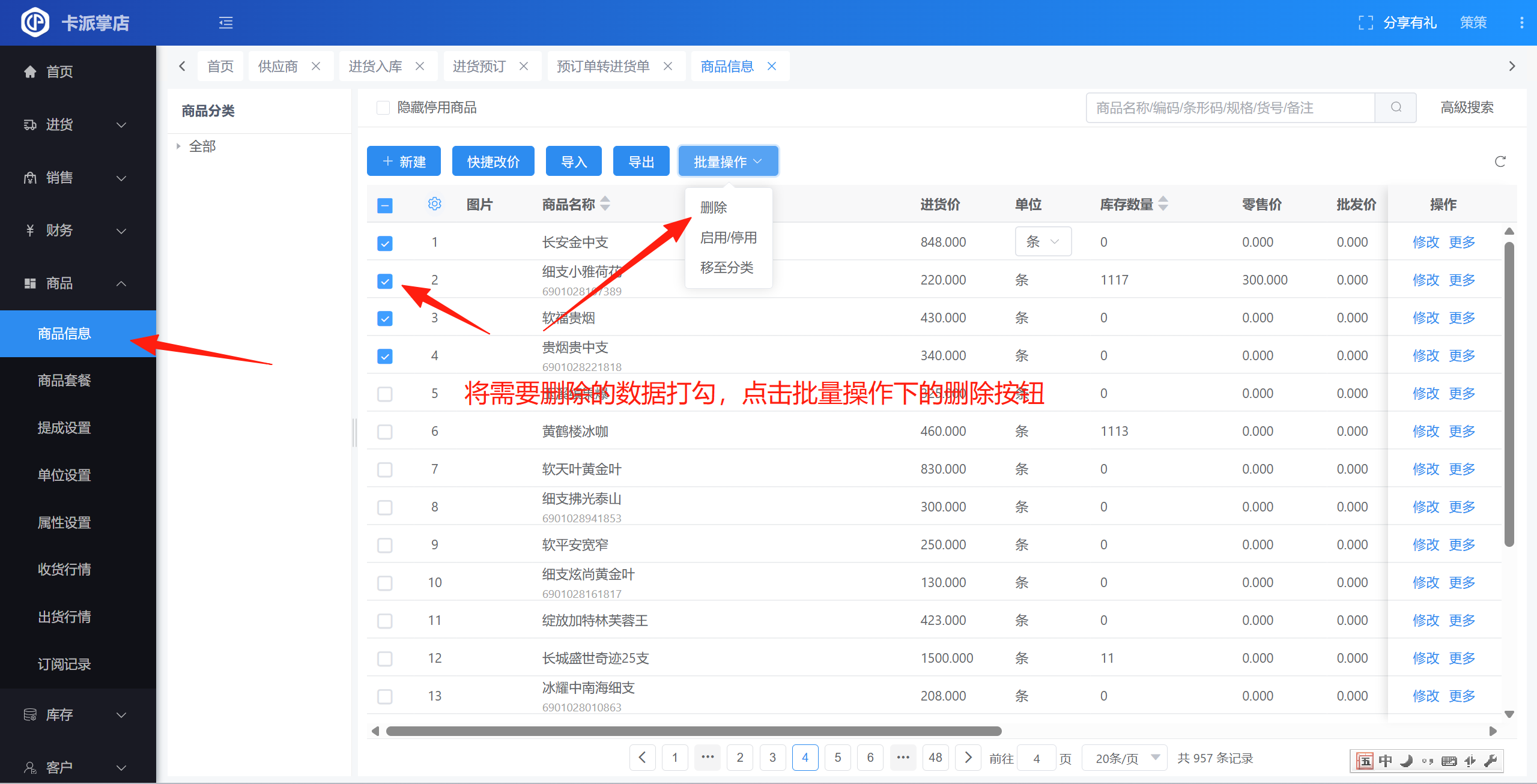Viewport: 1537px width, 784px height.
Task: Click the search magnifier icon
Action: [x=1396, y=107]
